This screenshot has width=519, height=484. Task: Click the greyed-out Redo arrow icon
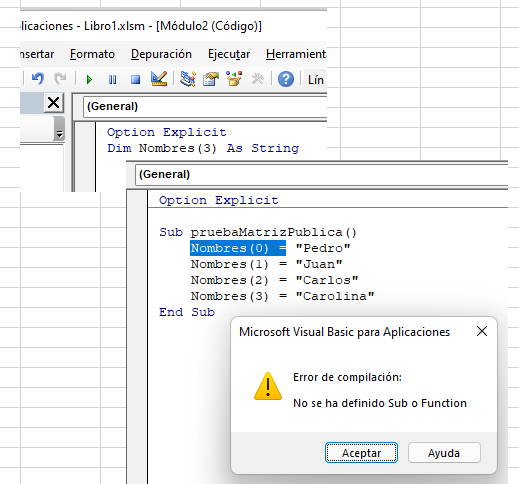(x=60, y=79)
